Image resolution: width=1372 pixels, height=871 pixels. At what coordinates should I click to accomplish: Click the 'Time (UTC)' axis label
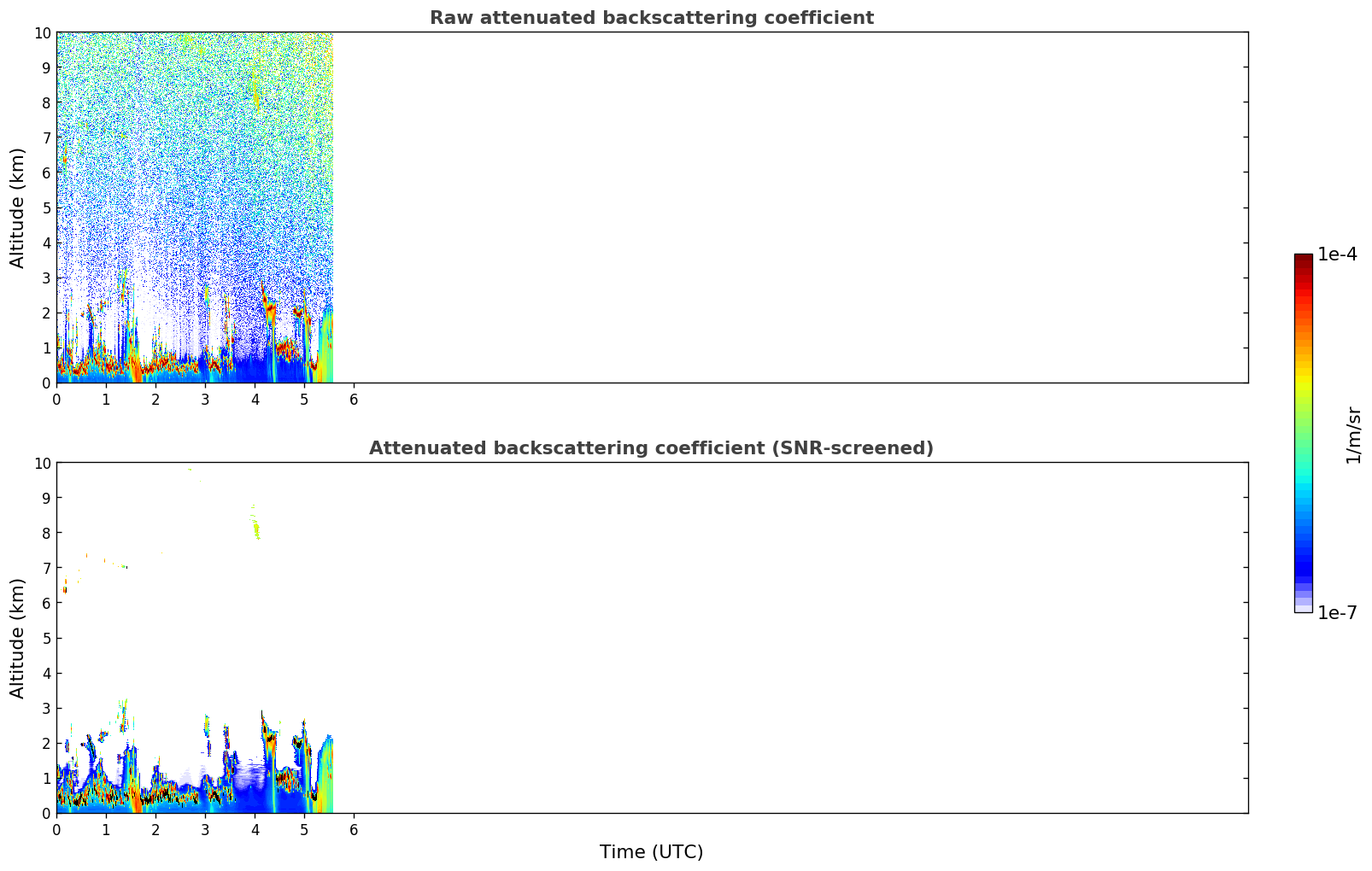(x=651, y=852)
